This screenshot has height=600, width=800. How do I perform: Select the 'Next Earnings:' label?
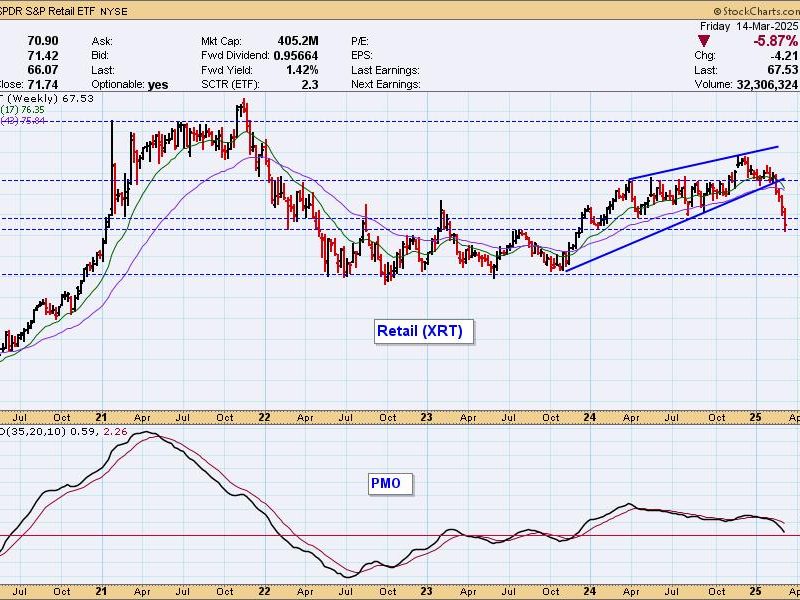tap(386, 84)
